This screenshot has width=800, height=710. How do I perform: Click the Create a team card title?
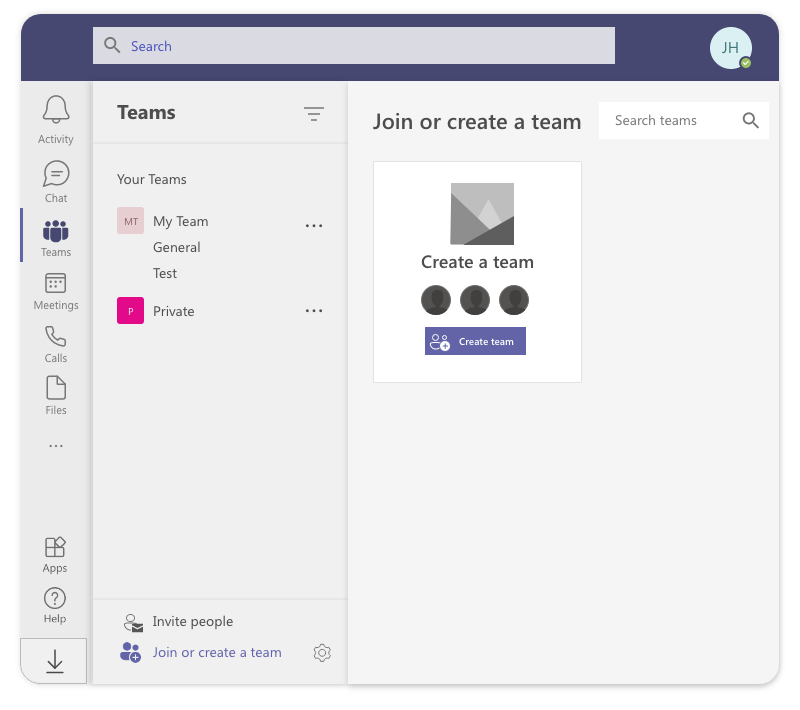(478, 262)
